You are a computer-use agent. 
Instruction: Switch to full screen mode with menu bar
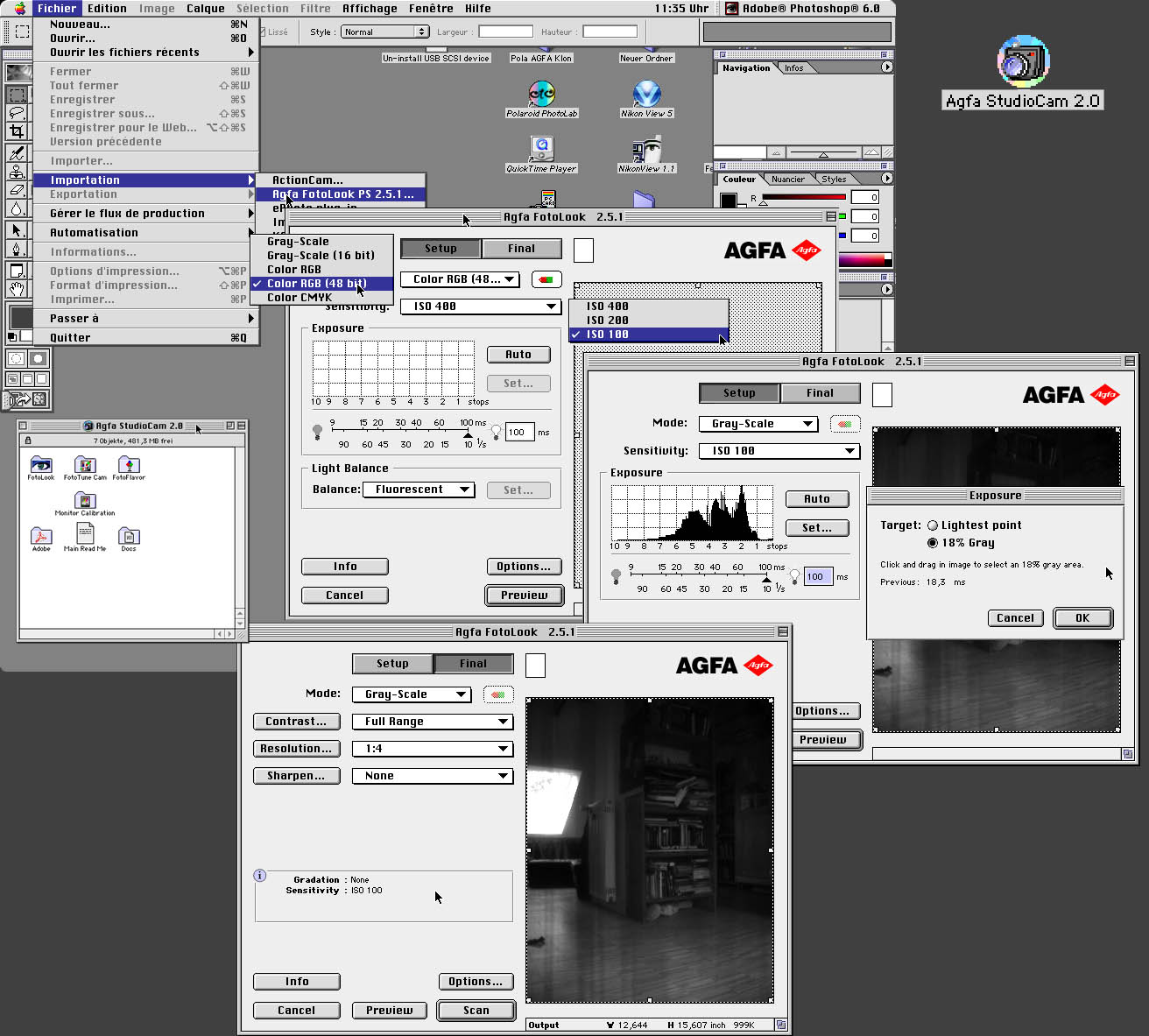point(27,379)
